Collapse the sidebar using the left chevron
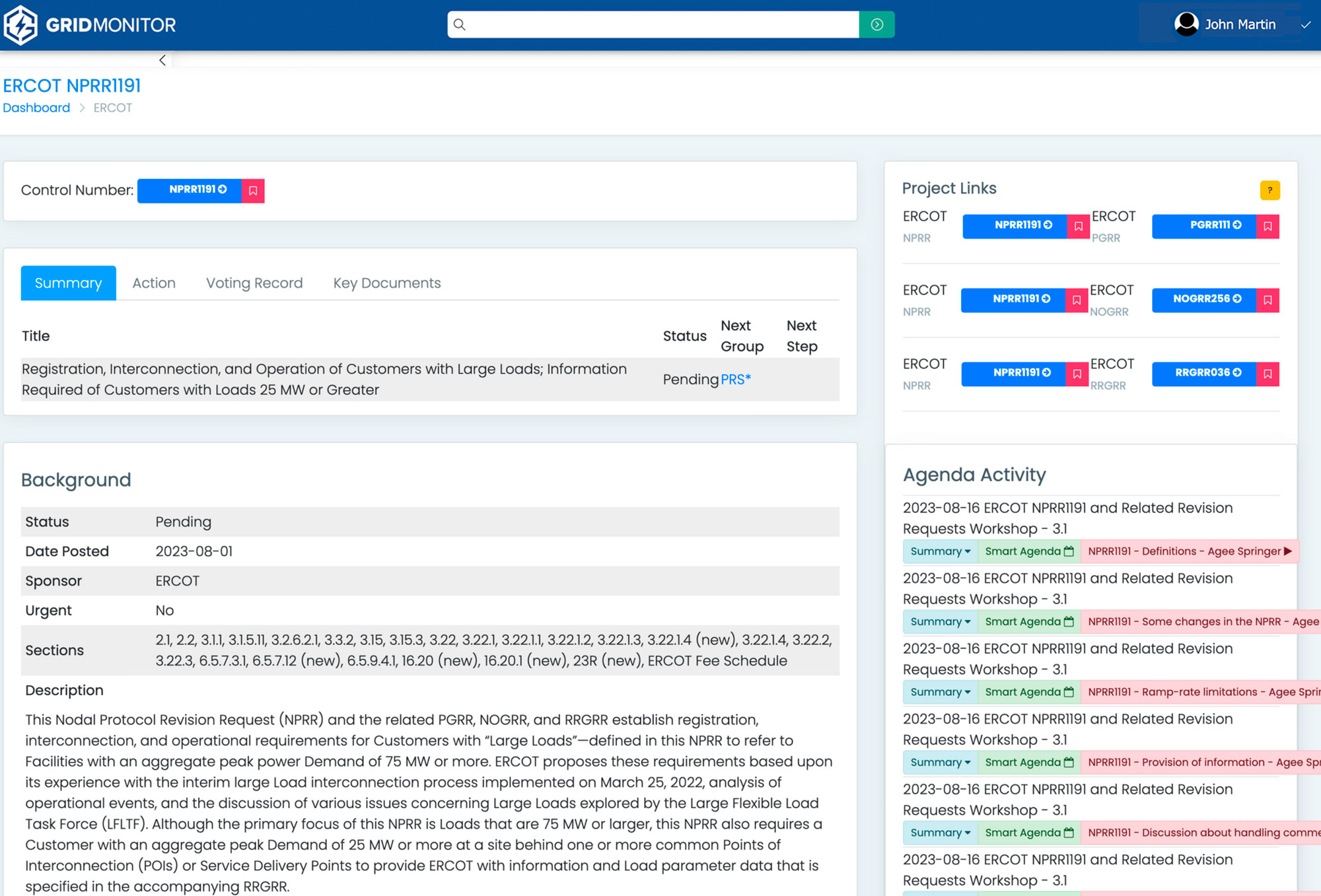This screenshot has height=896, width=1321. (162, 60)
